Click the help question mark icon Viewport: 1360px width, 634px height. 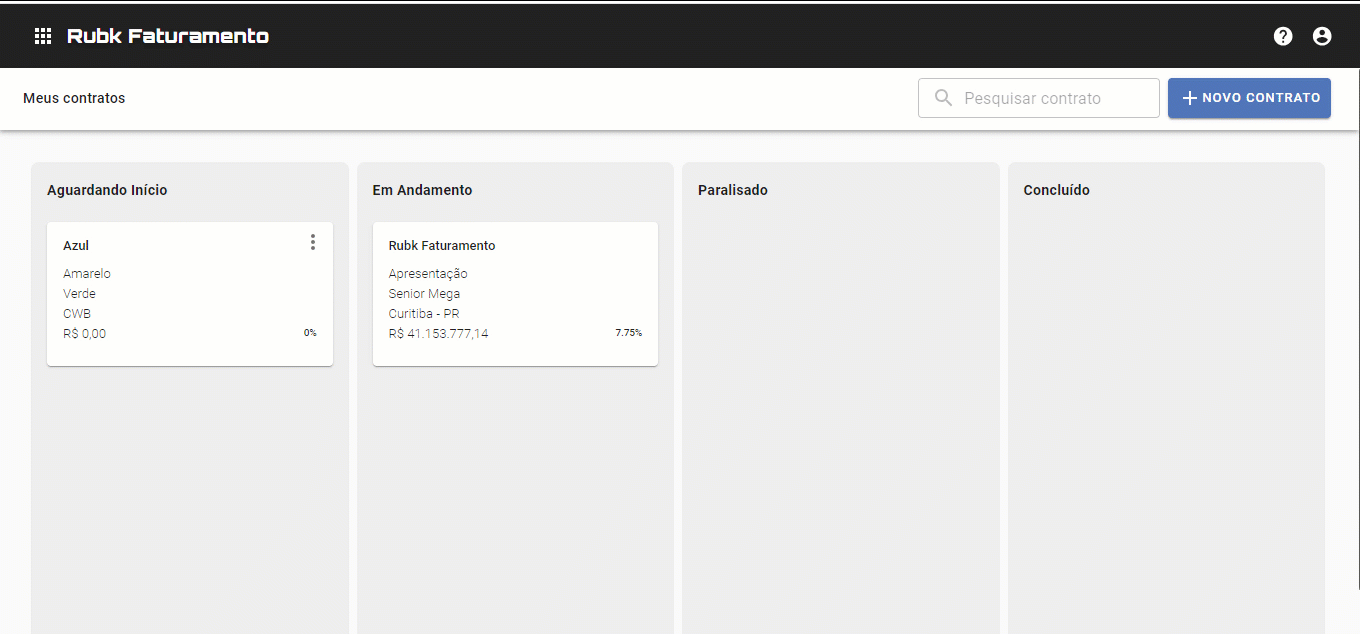[x=1283, y=36]
